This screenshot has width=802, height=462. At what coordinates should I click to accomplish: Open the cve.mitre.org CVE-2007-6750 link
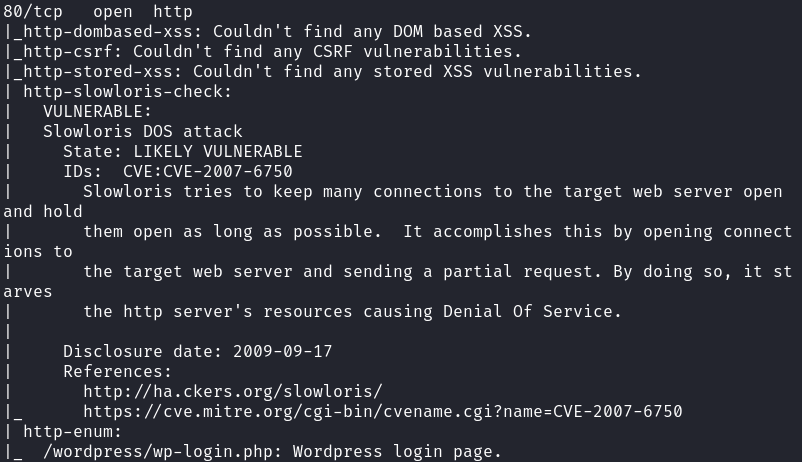point(382,411)
